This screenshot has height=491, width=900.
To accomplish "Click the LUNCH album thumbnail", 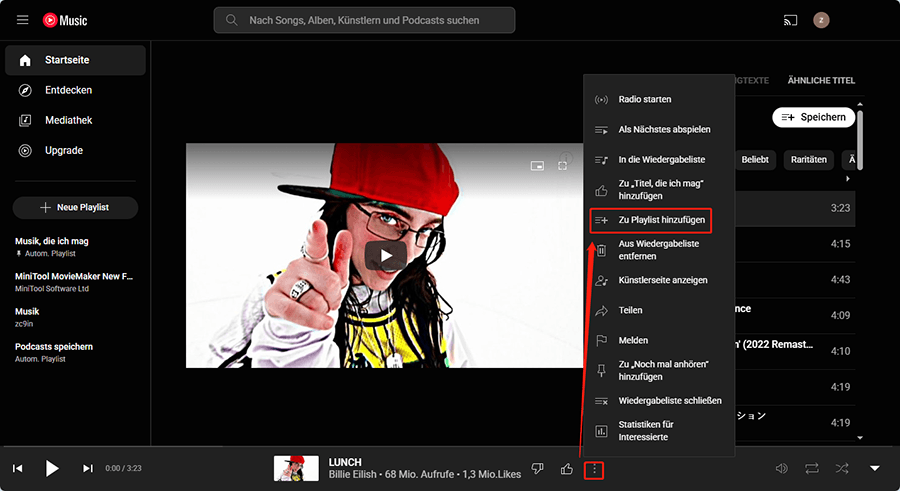I will click(296, 469).
